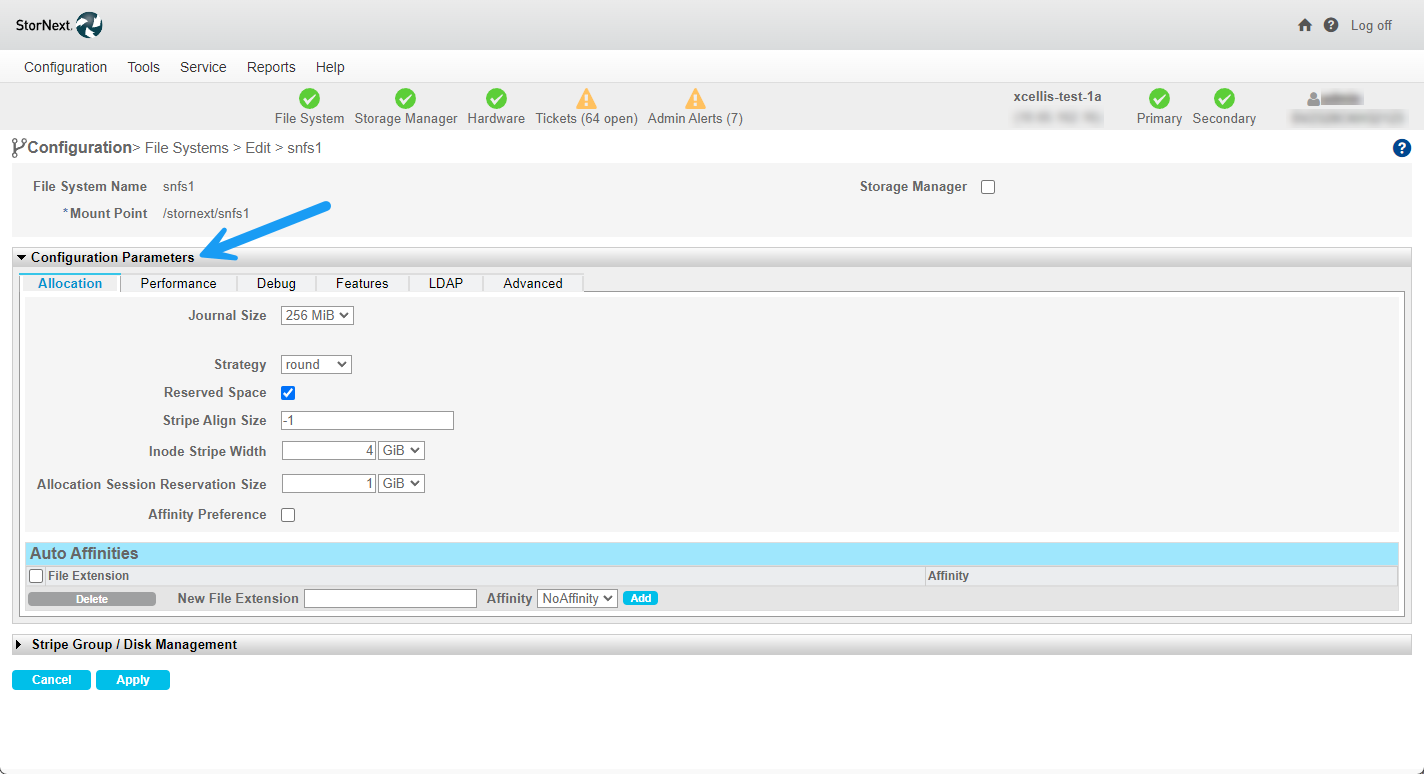Screen dimensions: 1424x774
Task: Open the Admin Alerts warning triangle icon
Action: [695, 99]
